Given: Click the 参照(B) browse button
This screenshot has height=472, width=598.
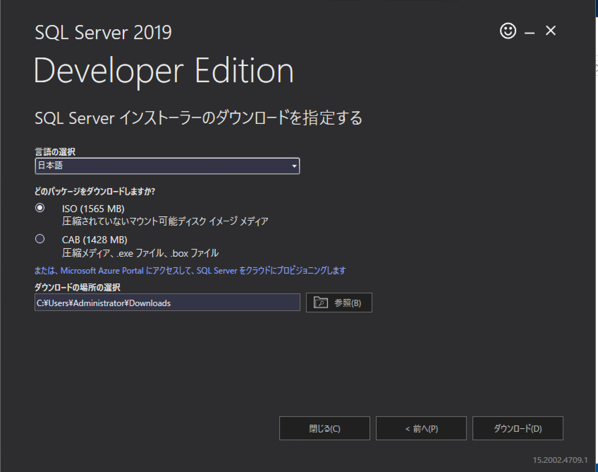Looking at the screenshot, I should (339, 303).
